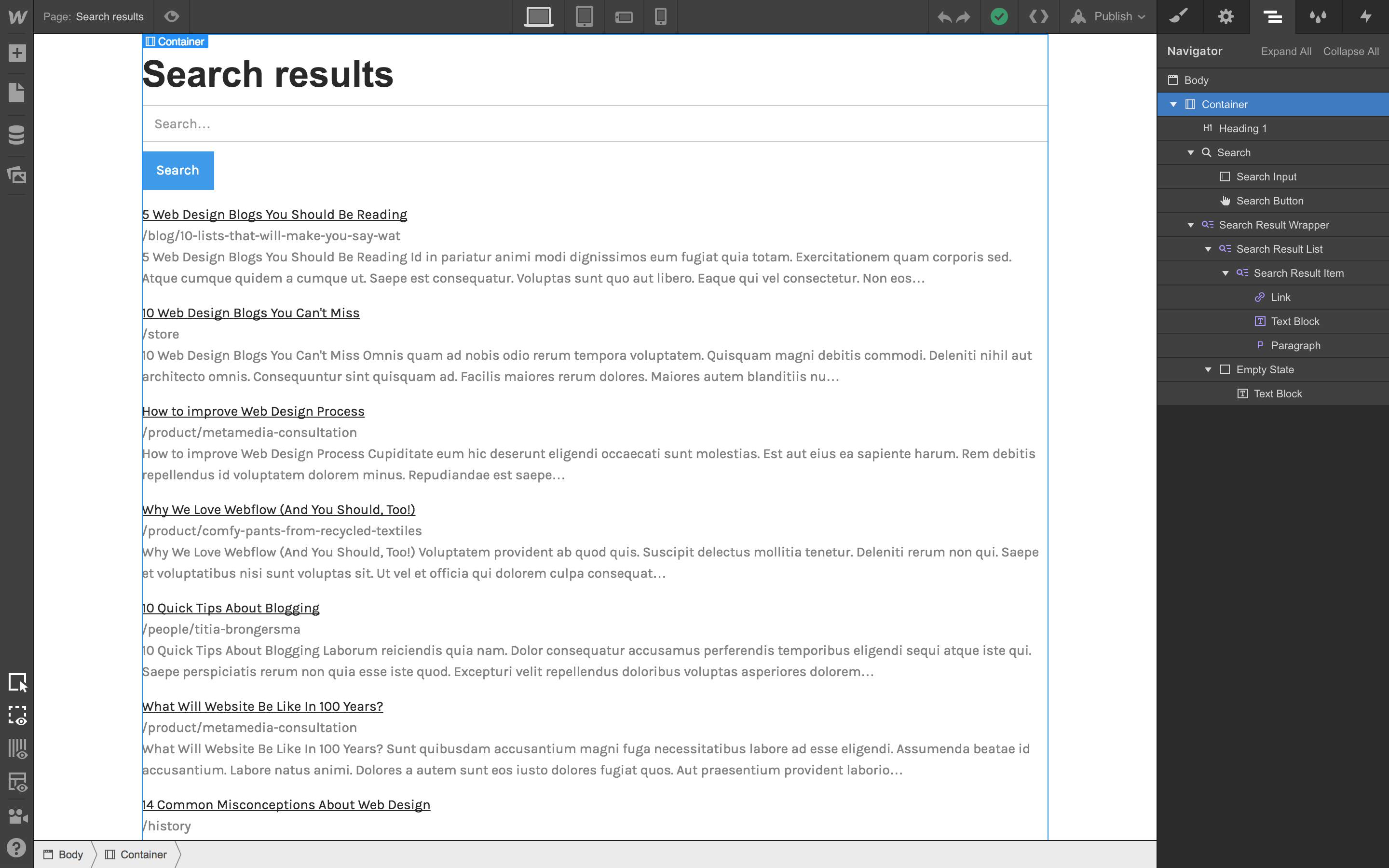Click the published/save status green checkmark
Screen dimensions: 1389x868
click(999, 16)
